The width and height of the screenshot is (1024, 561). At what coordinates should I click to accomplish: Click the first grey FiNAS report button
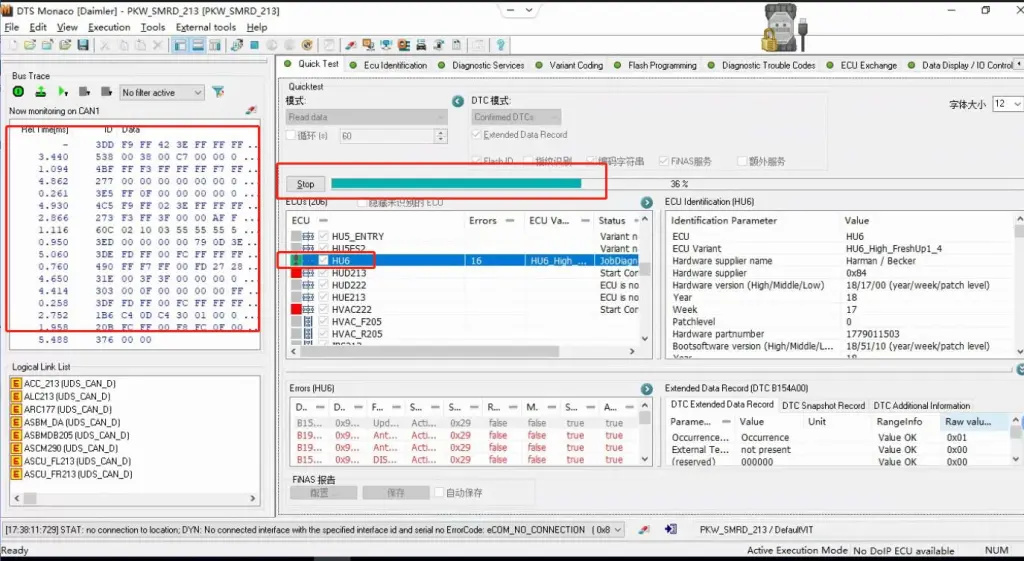[x=323, y=492]
